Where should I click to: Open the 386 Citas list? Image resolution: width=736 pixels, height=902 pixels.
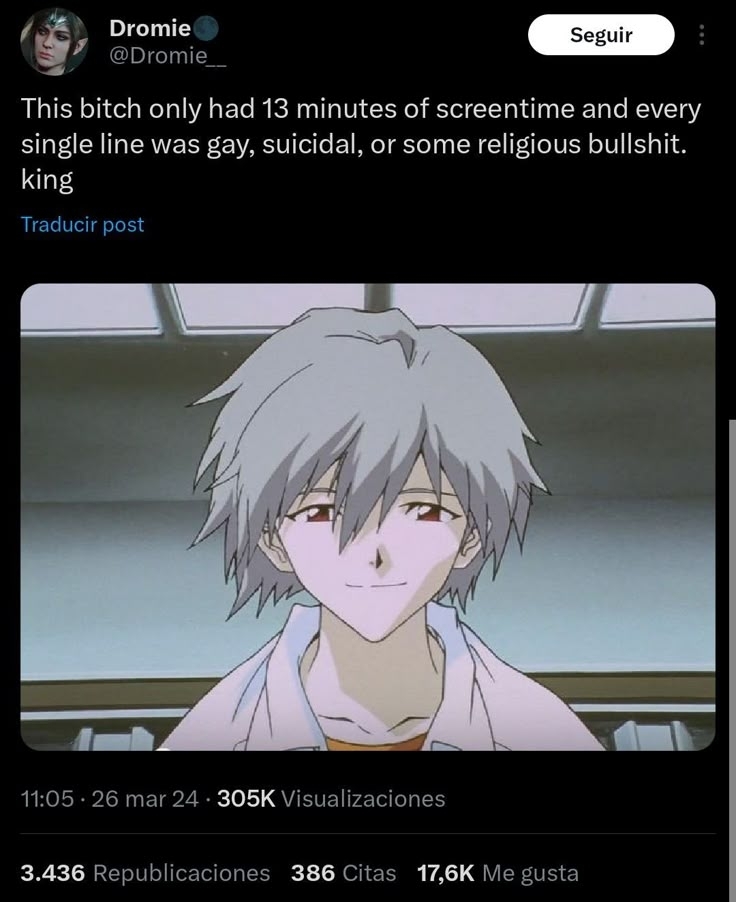[x=344, y=873]
